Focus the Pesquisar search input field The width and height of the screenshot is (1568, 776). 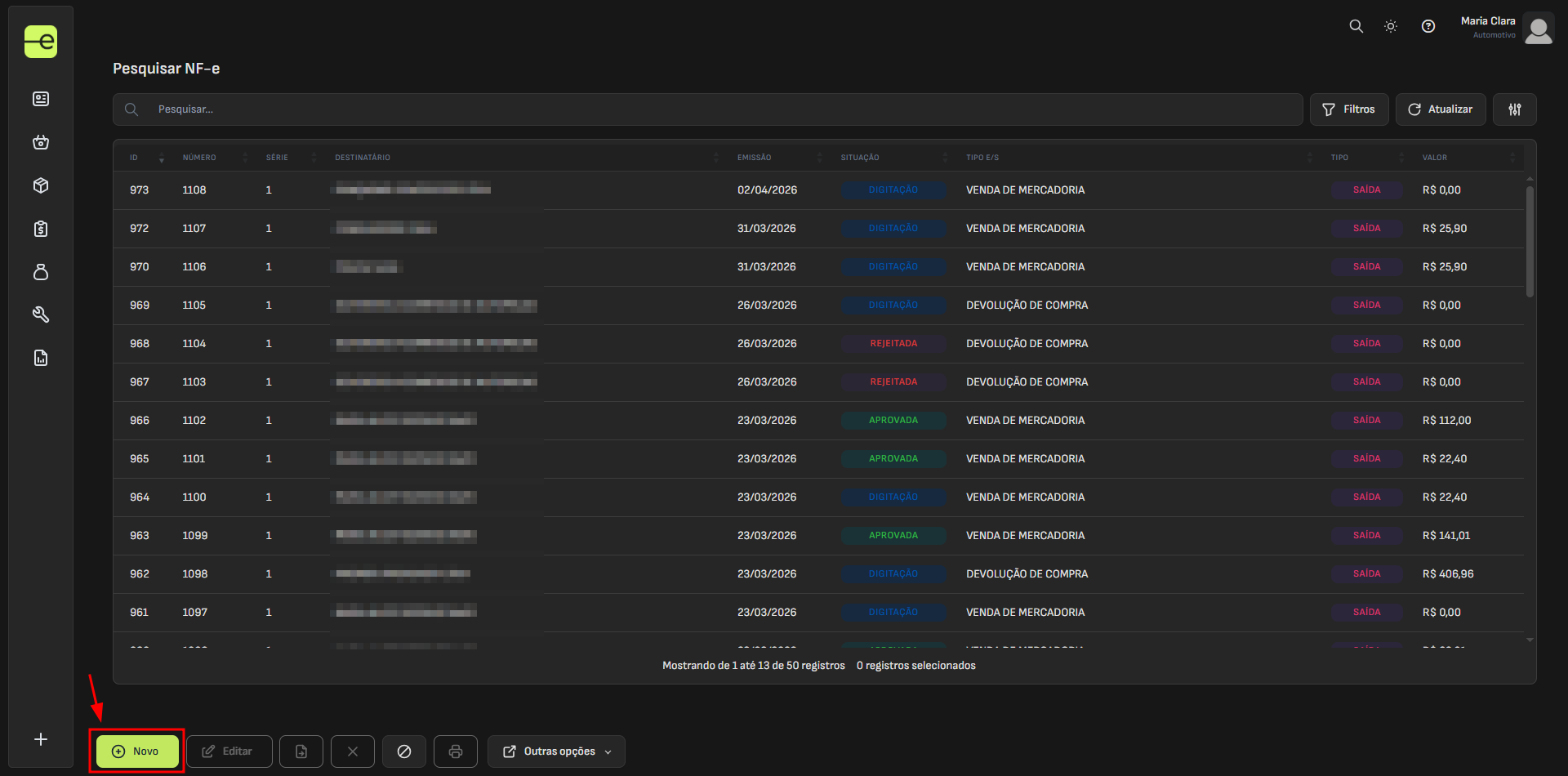(719, 109)
